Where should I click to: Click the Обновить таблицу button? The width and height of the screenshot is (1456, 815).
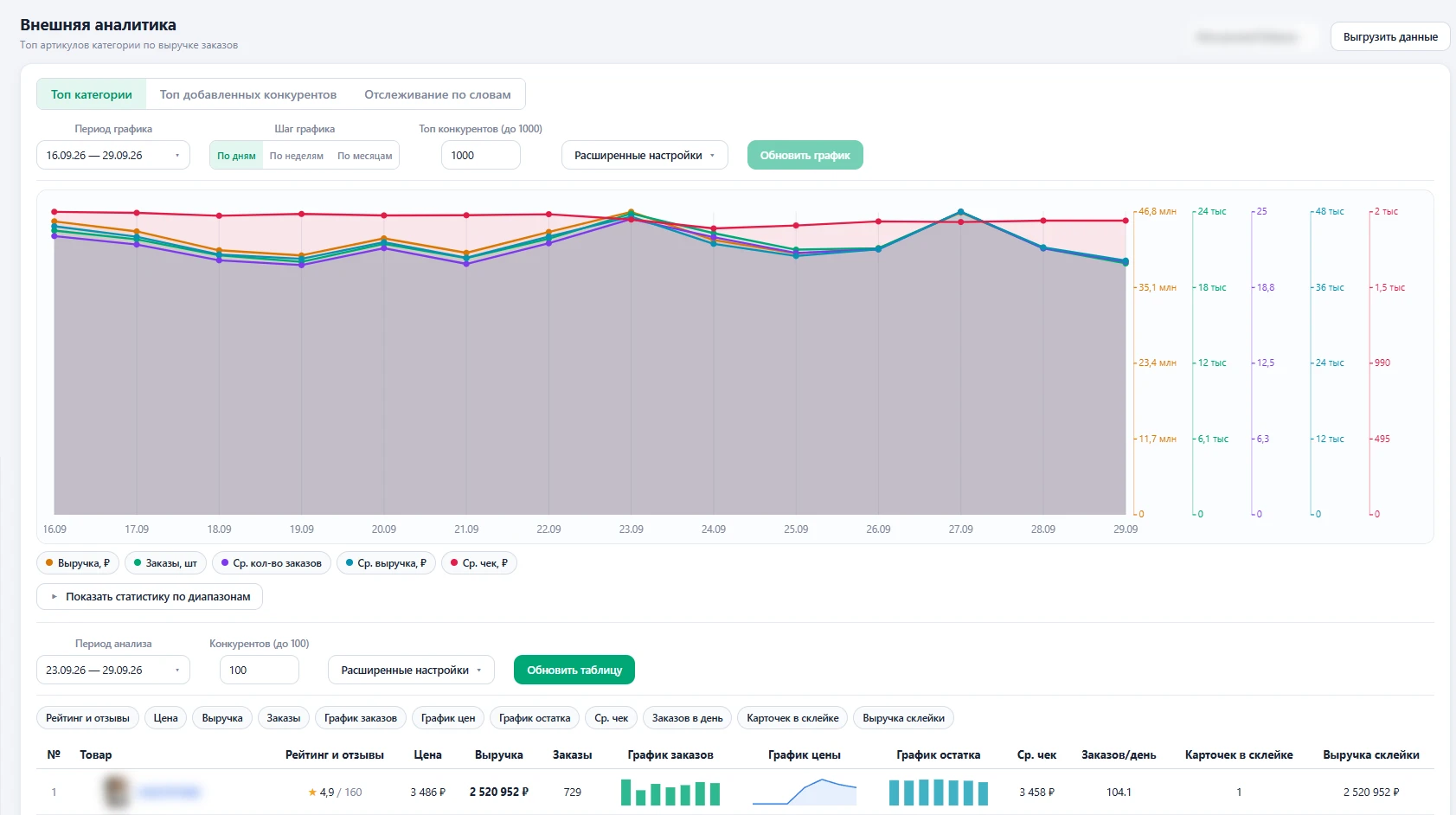coord(574,671)
